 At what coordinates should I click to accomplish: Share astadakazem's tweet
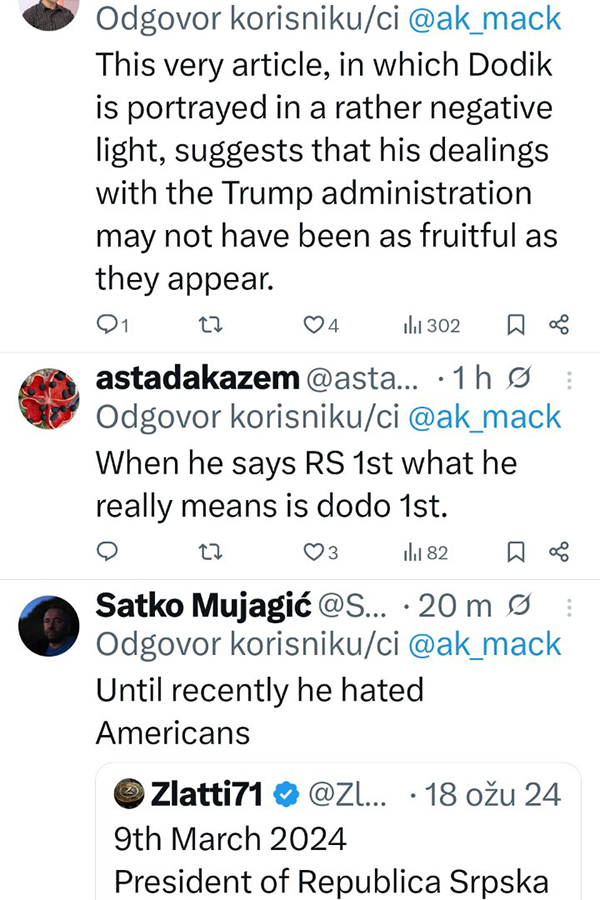coord(559,551)
